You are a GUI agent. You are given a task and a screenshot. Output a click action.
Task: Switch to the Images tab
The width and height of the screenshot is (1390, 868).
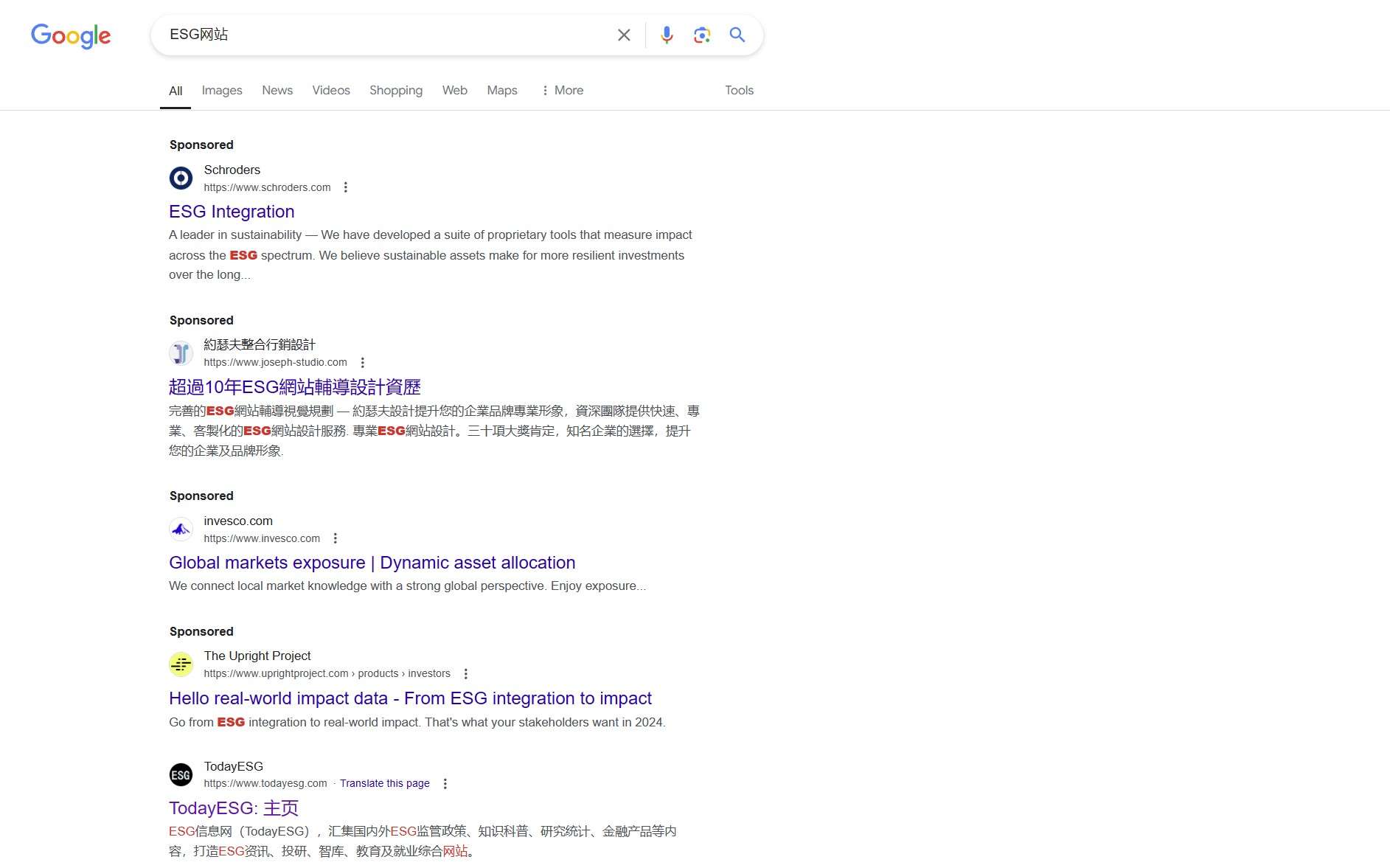click(222, 90)
